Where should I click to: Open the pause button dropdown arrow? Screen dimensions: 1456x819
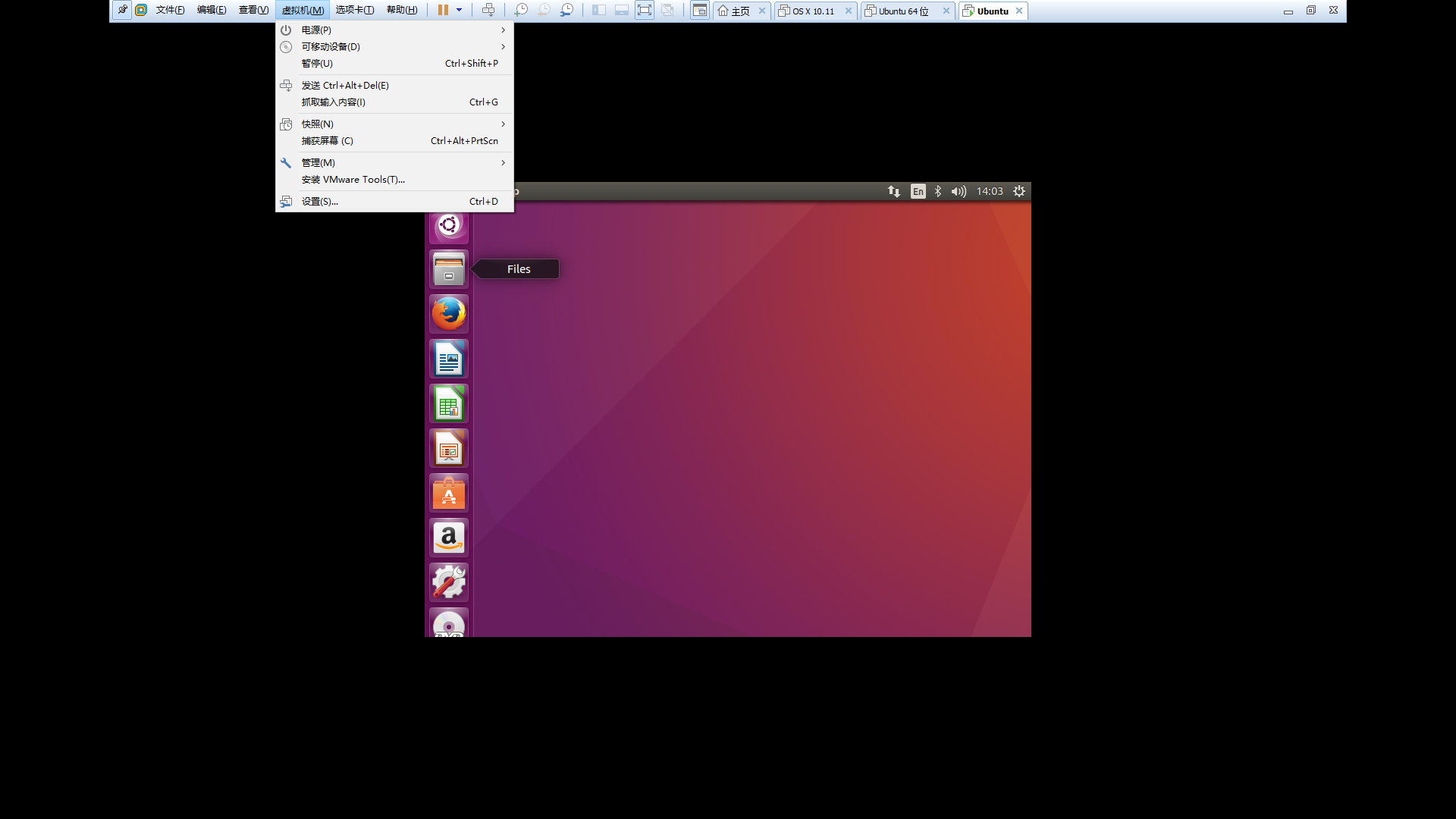click(x=459, y=10)
